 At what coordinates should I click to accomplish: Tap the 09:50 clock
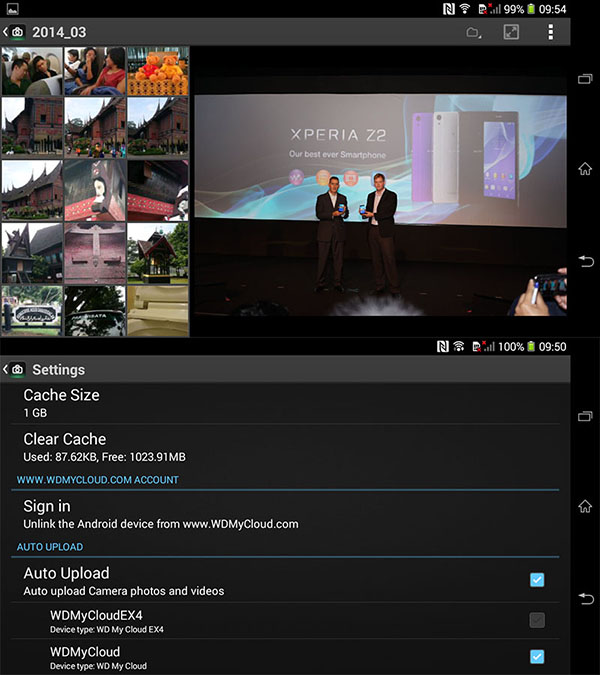(553, 347)
